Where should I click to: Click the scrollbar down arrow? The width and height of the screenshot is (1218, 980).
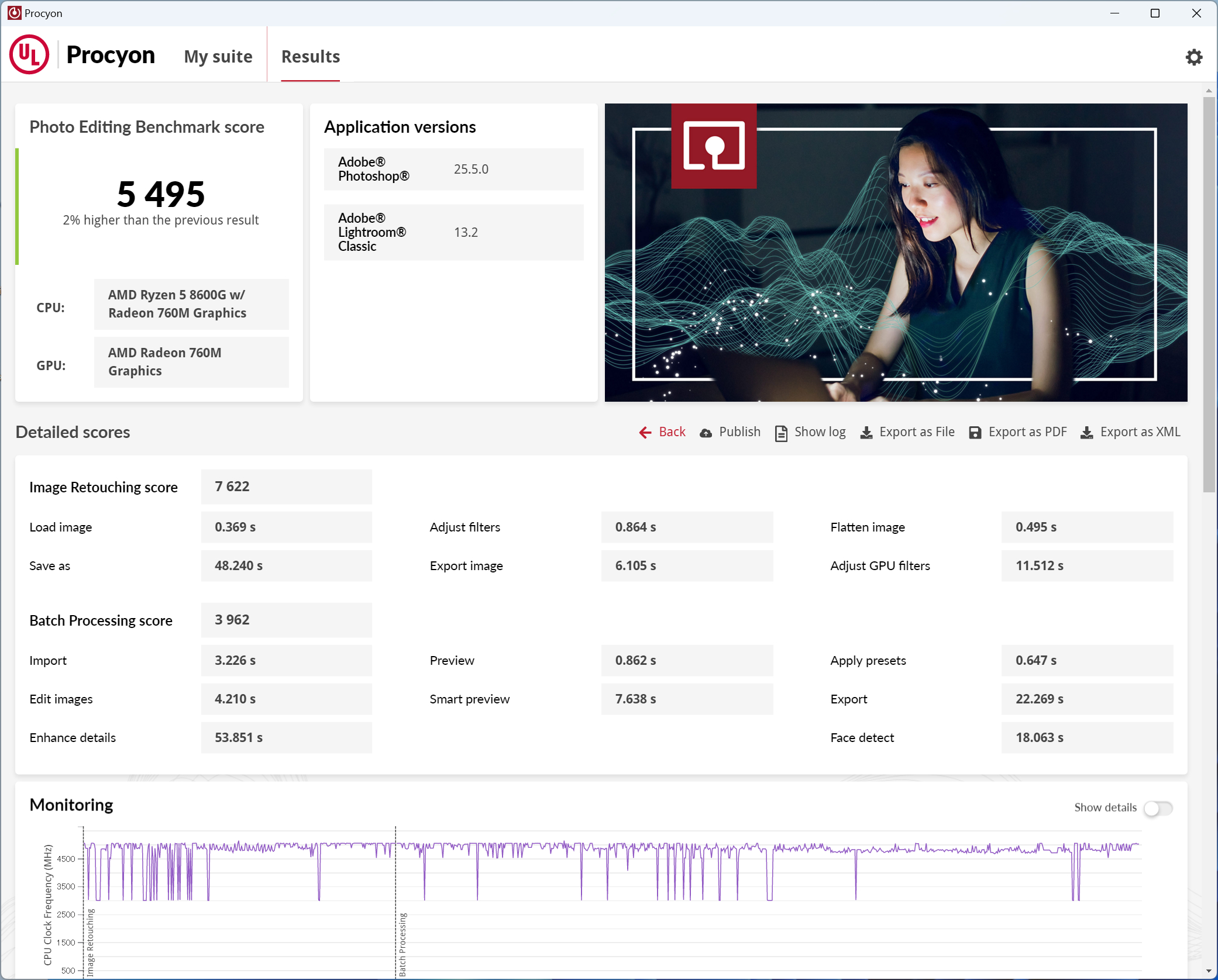click(1209, 972)
